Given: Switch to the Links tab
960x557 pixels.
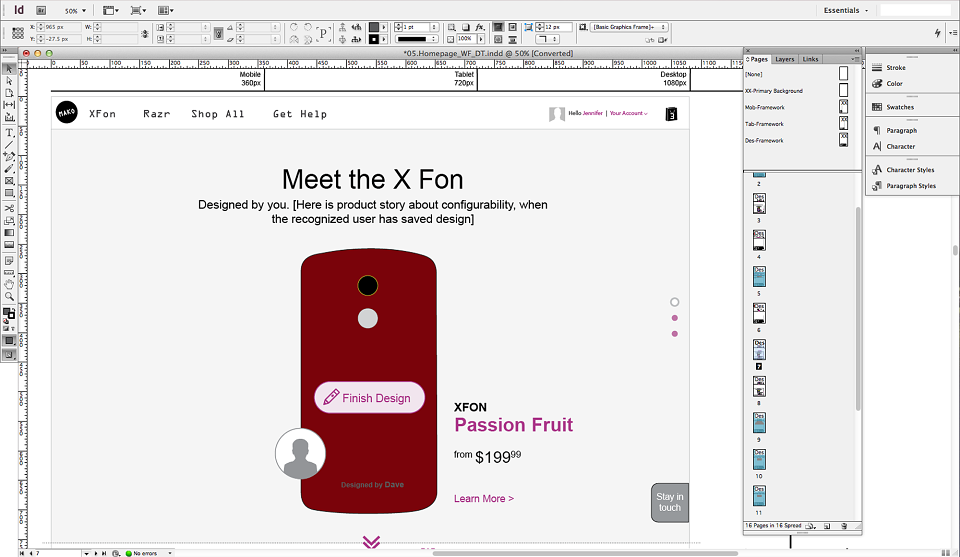Looking at the screenshot, I should tap(811, 59).
